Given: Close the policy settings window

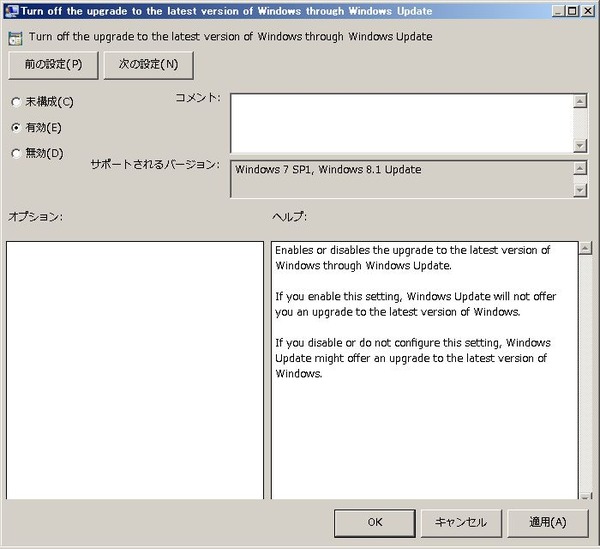Looking at the screenshot, I should coord(587,11).
